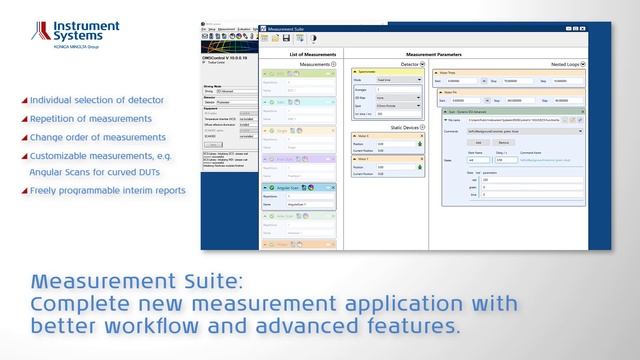Collapse the Angular Scan measurement card

tap(265, 188)
